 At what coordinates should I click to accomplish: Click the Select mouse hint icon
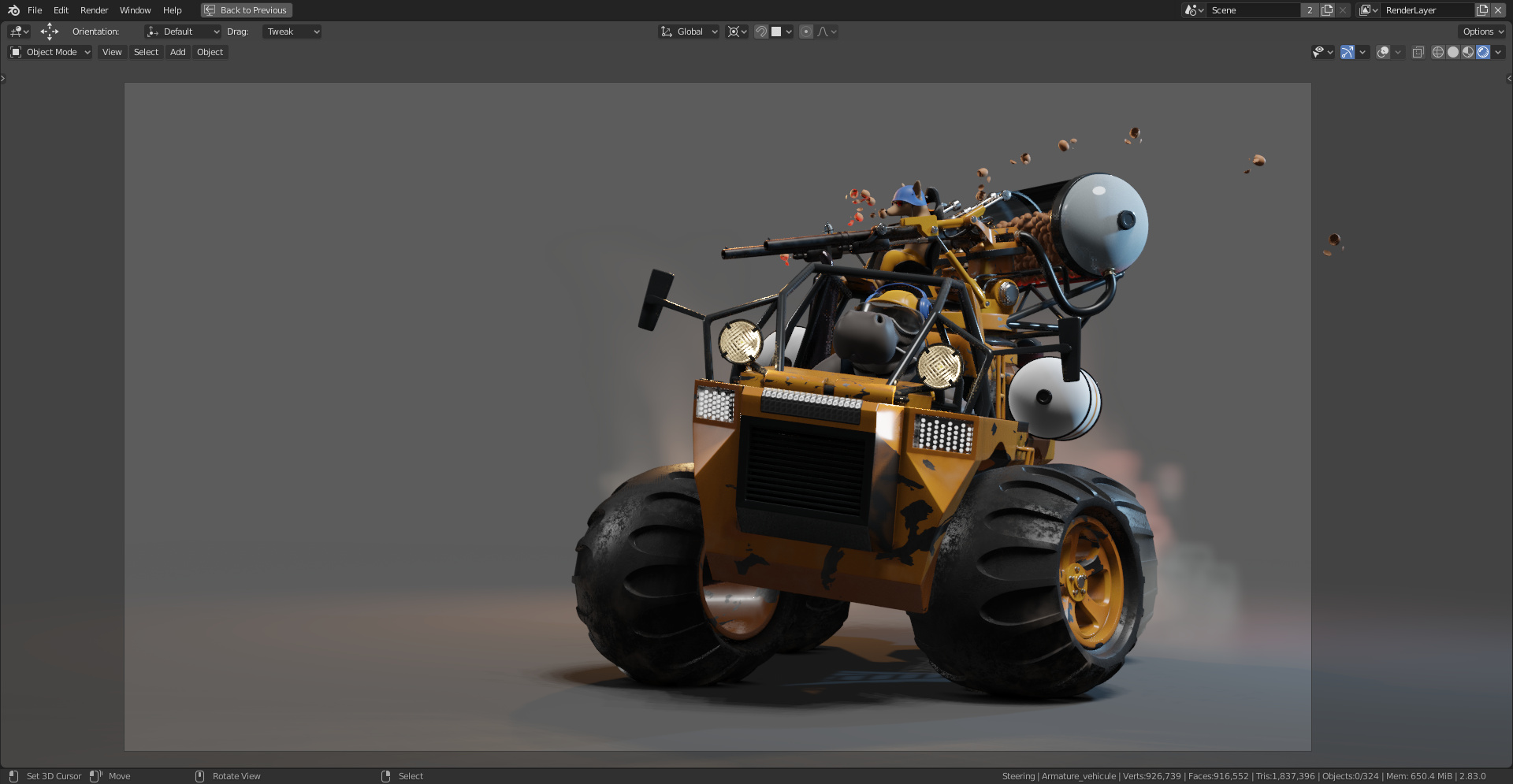[x=385, y=776]
